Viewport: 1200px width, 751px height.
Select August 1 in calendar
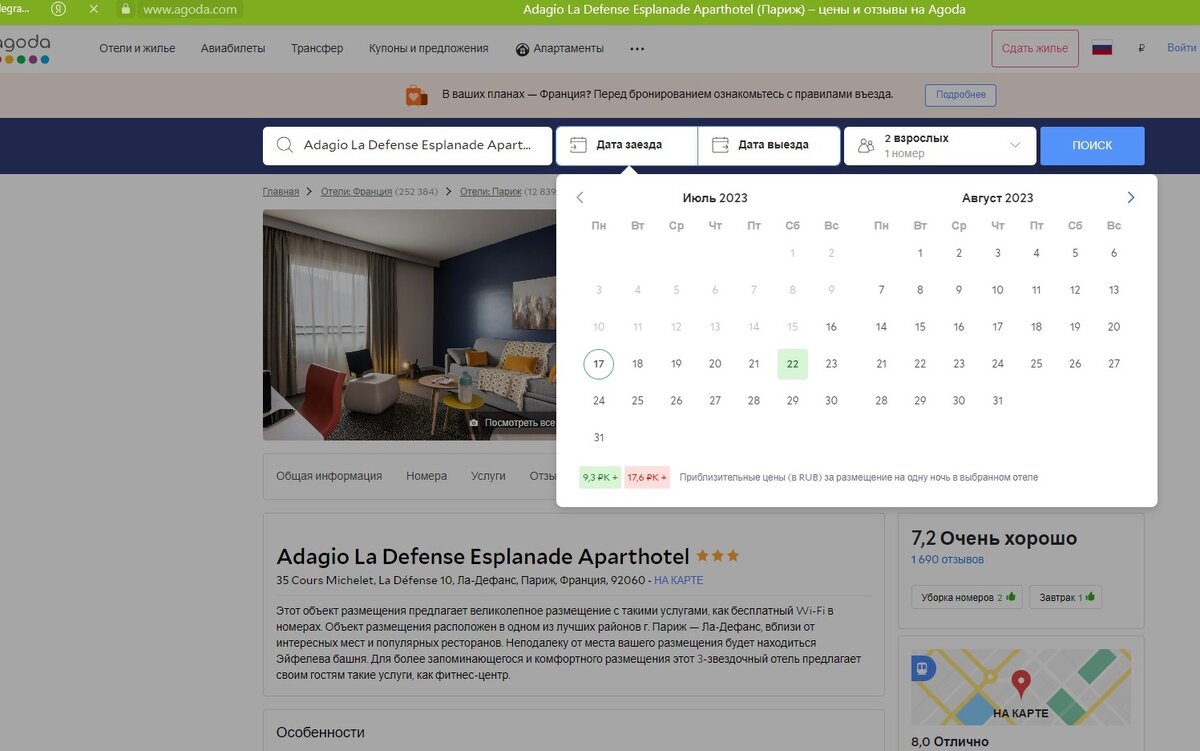[920, 253]
